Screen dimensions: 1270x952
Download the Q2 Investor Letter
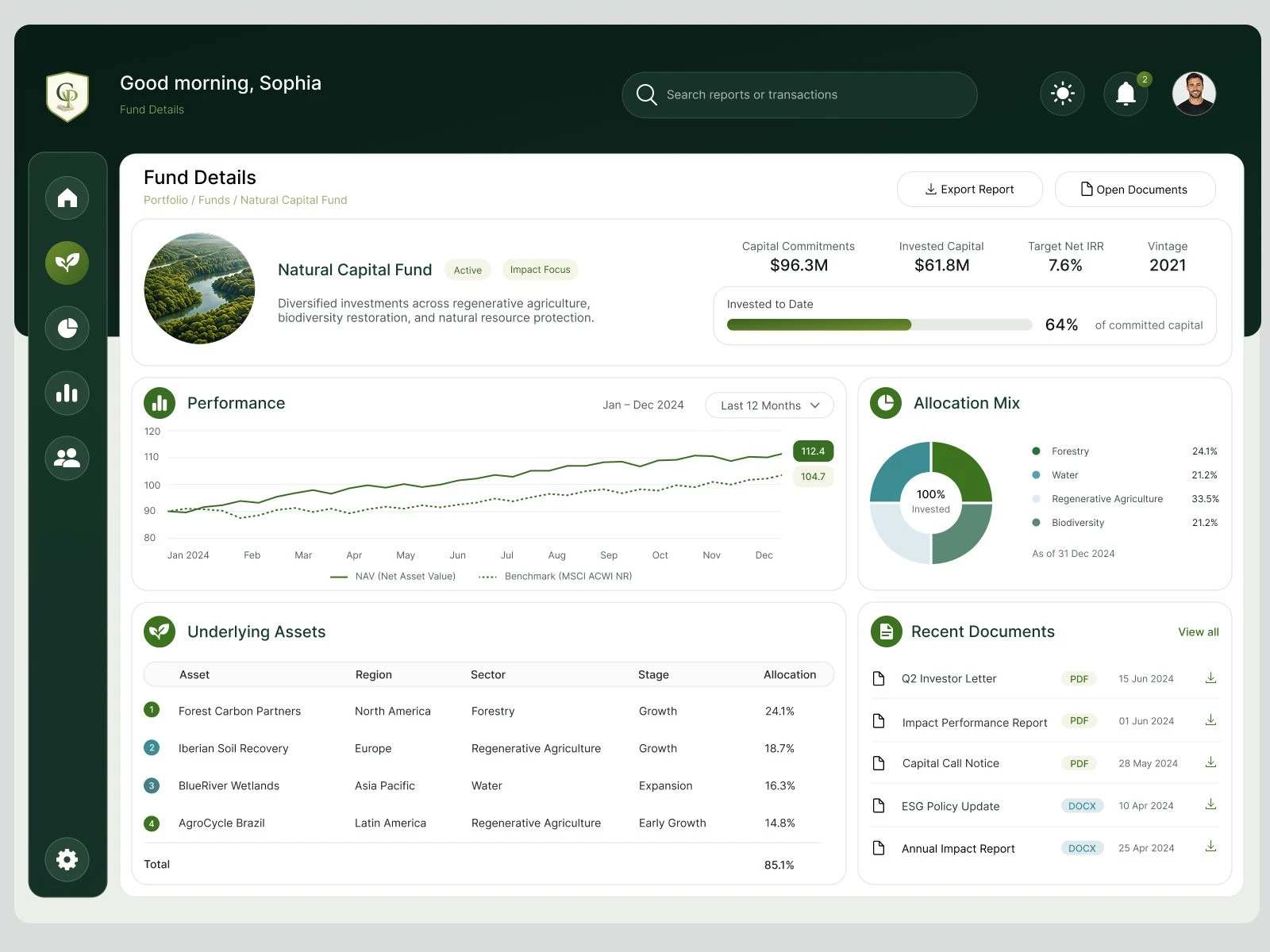[1210, 678]
